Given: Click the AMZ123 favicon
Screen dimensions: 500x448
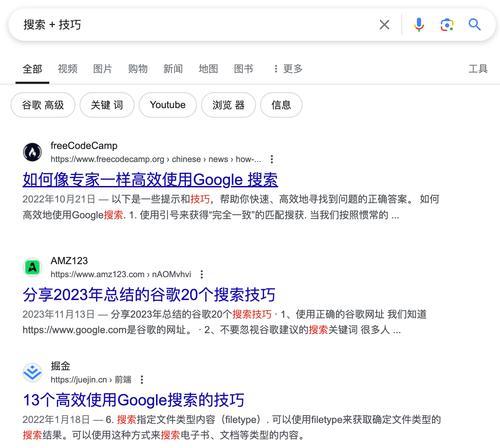Looking at the screenshot, I should (x=32, y=267).
